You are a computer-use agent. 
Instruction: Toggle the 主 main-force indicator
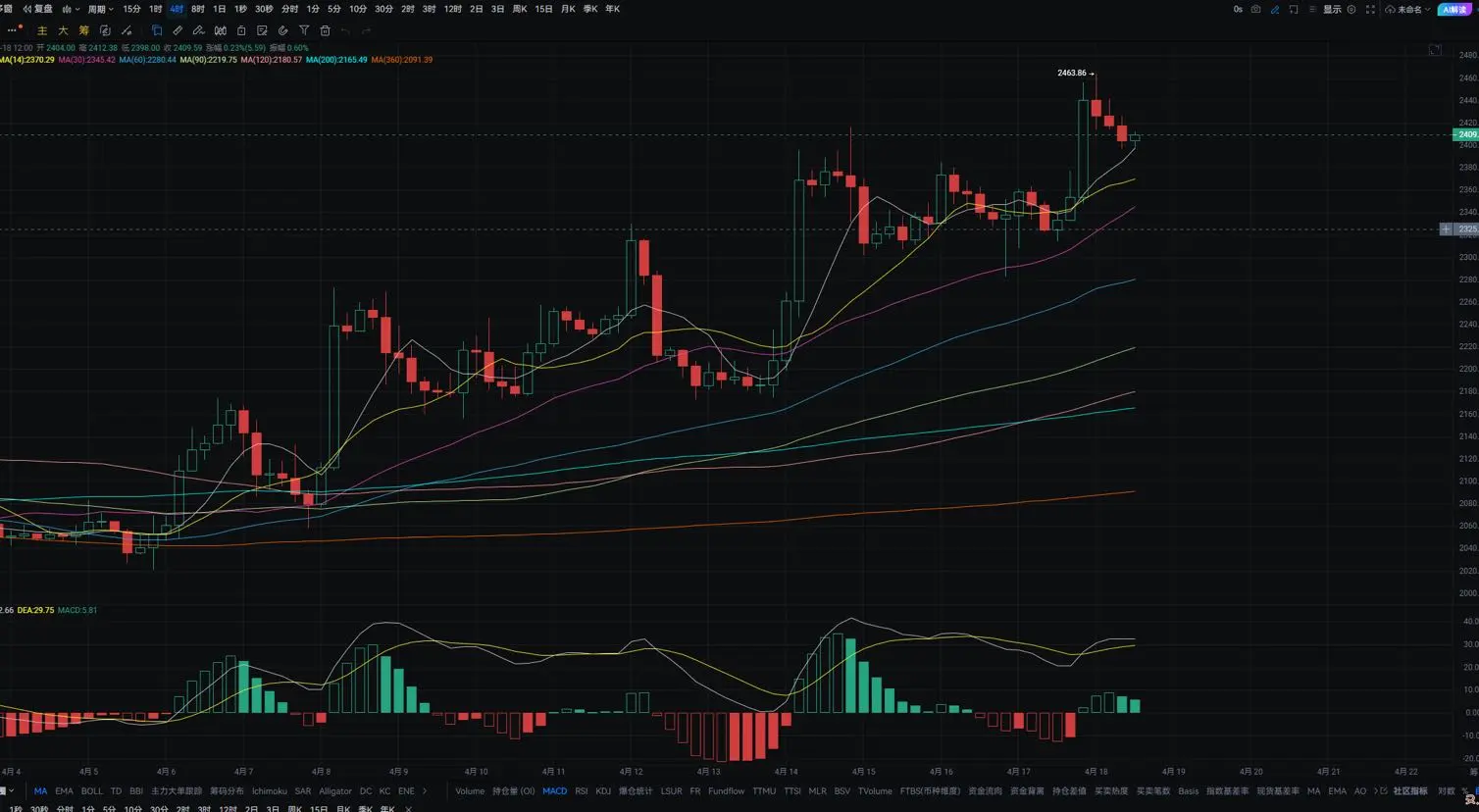42,30
